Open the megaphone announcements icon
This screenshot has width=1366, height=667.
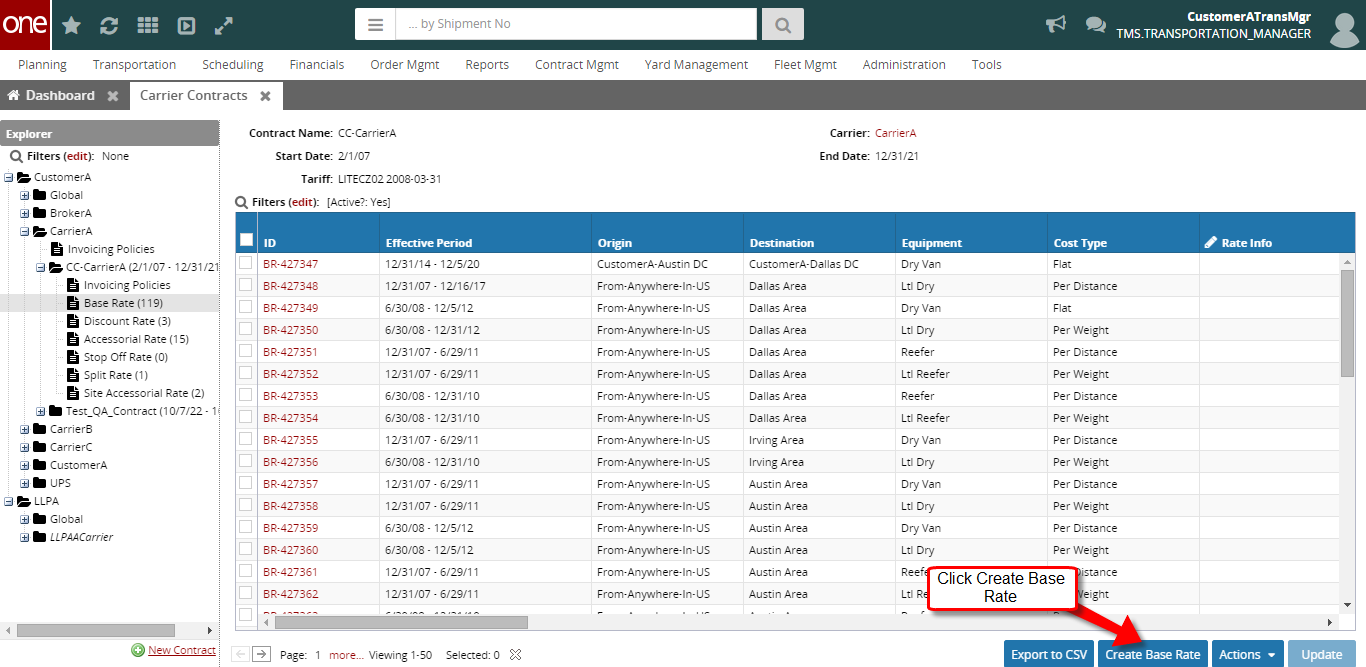1056,24
